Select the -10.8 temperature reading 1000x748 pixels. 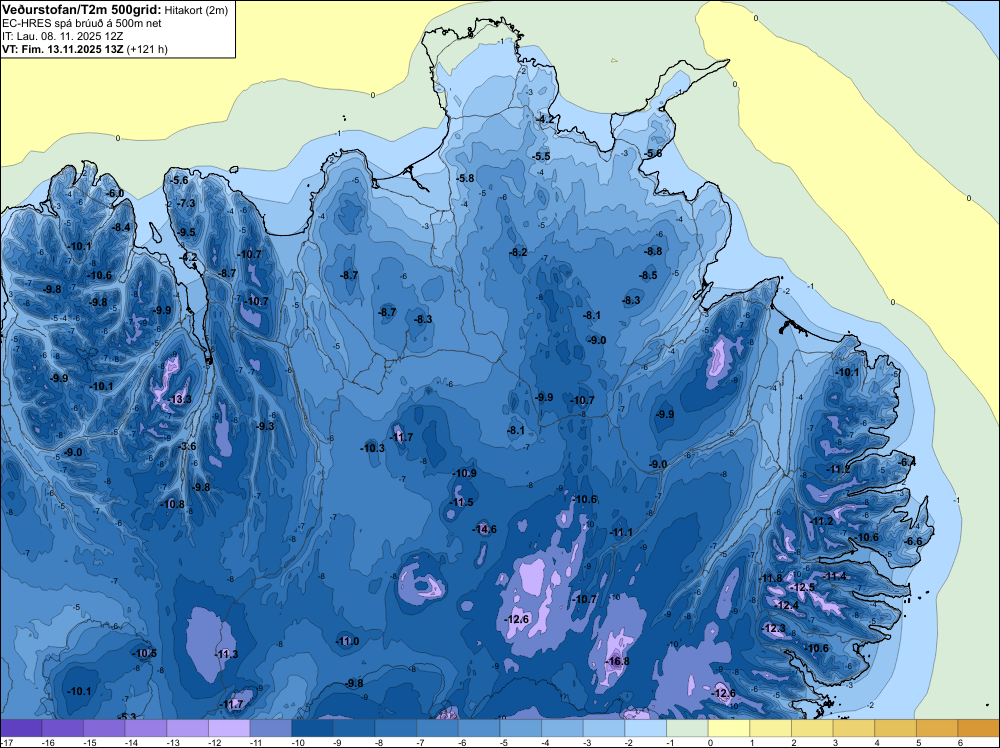173,504
